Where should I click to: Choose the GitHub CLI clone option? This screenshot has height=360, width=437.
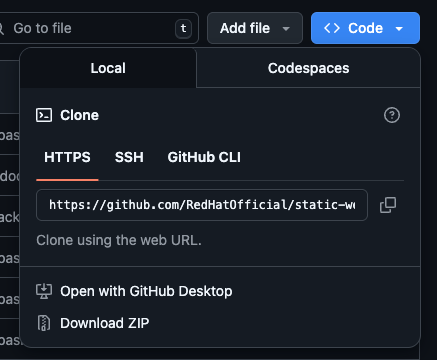[204, 157]
